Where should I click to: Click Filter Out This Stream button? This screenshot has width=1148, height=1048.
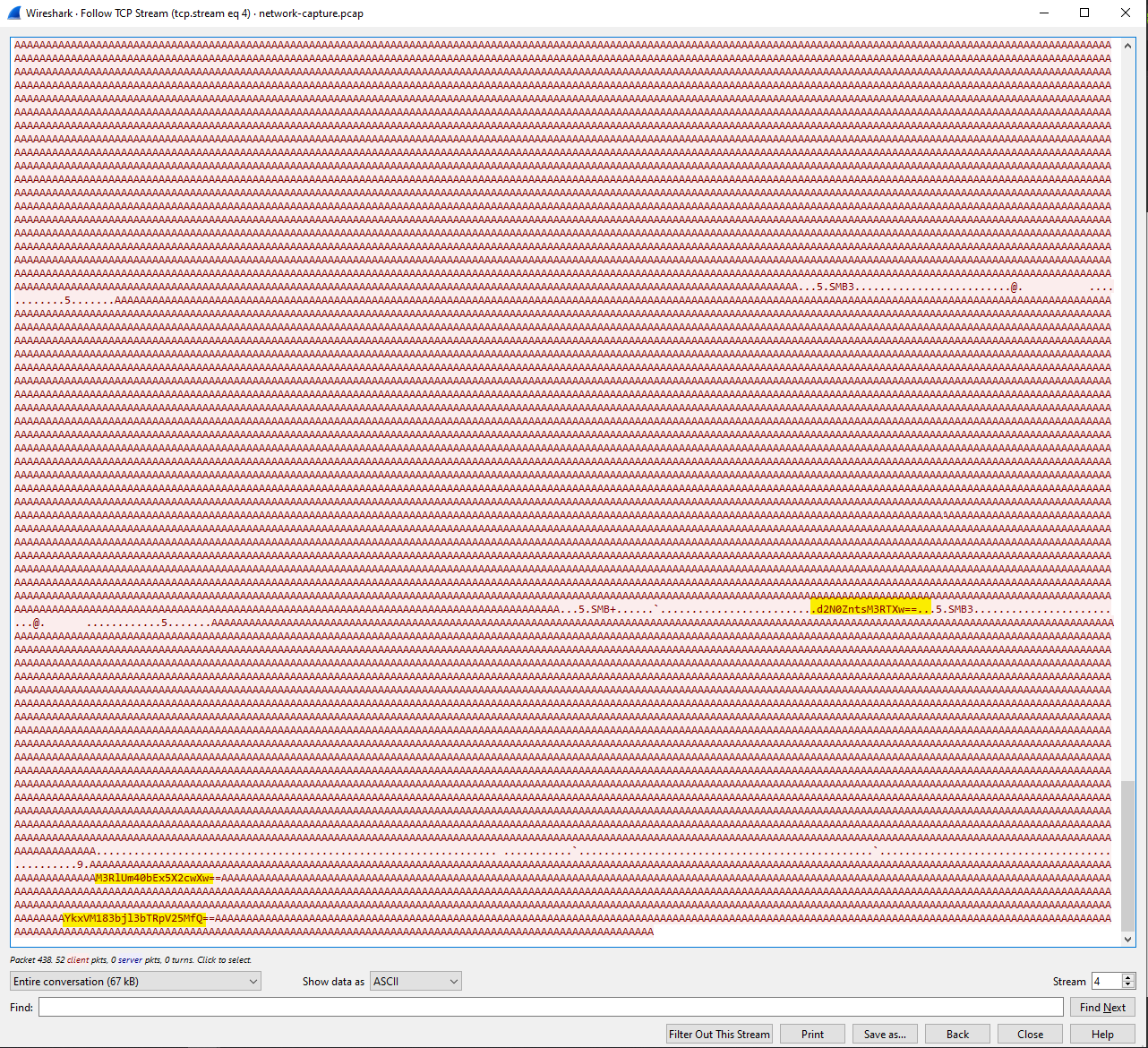pyautogui.click(x=719, y=1034)
